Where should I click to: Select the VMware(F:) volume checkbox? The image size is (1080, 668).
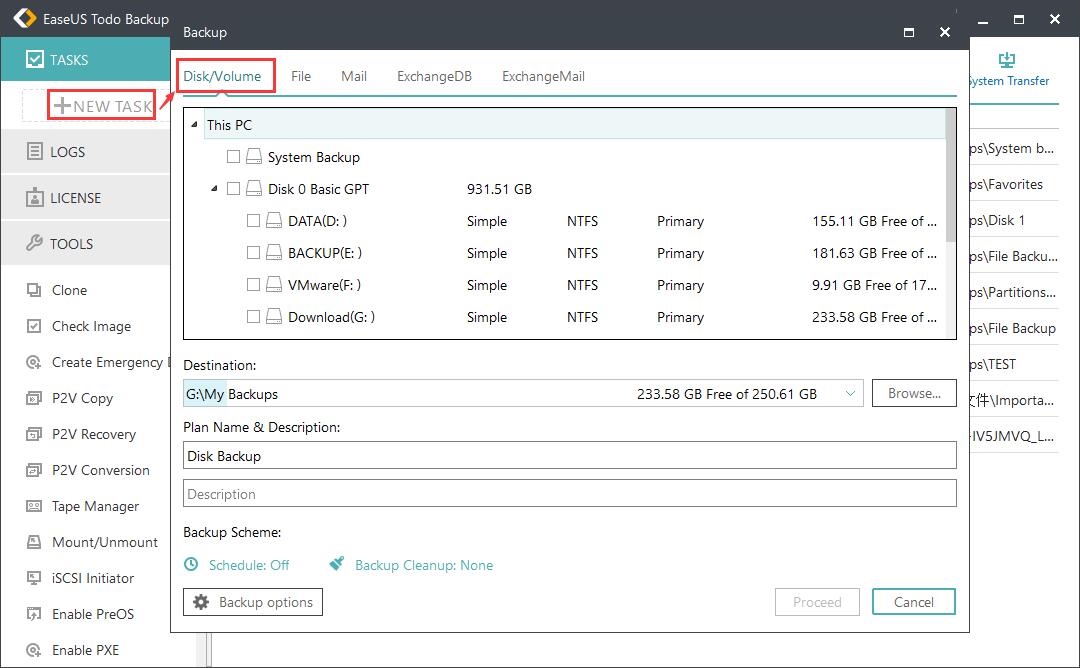tap(253, 284)
